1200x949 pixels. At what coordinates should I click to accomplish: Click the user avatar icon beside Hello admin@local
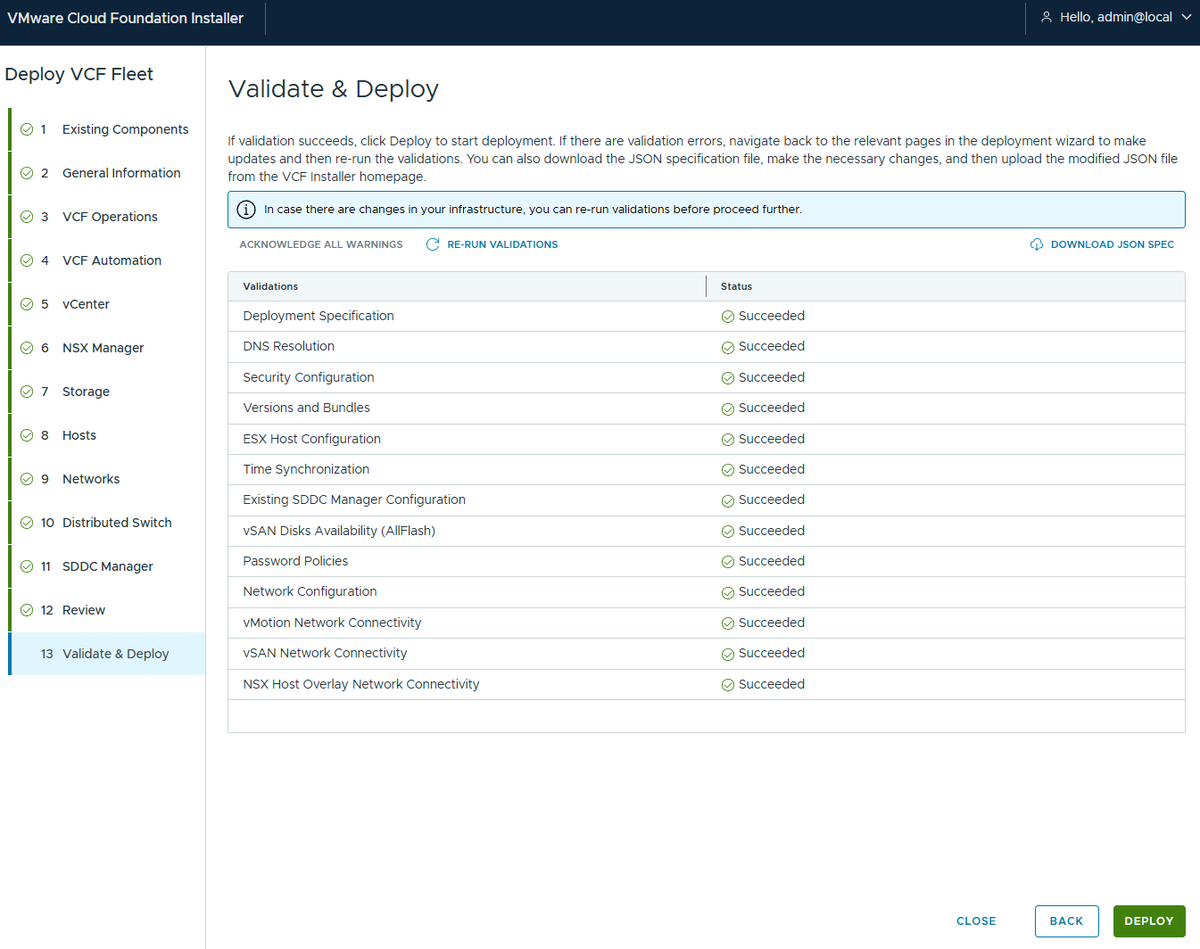(x=1047, y=17)
